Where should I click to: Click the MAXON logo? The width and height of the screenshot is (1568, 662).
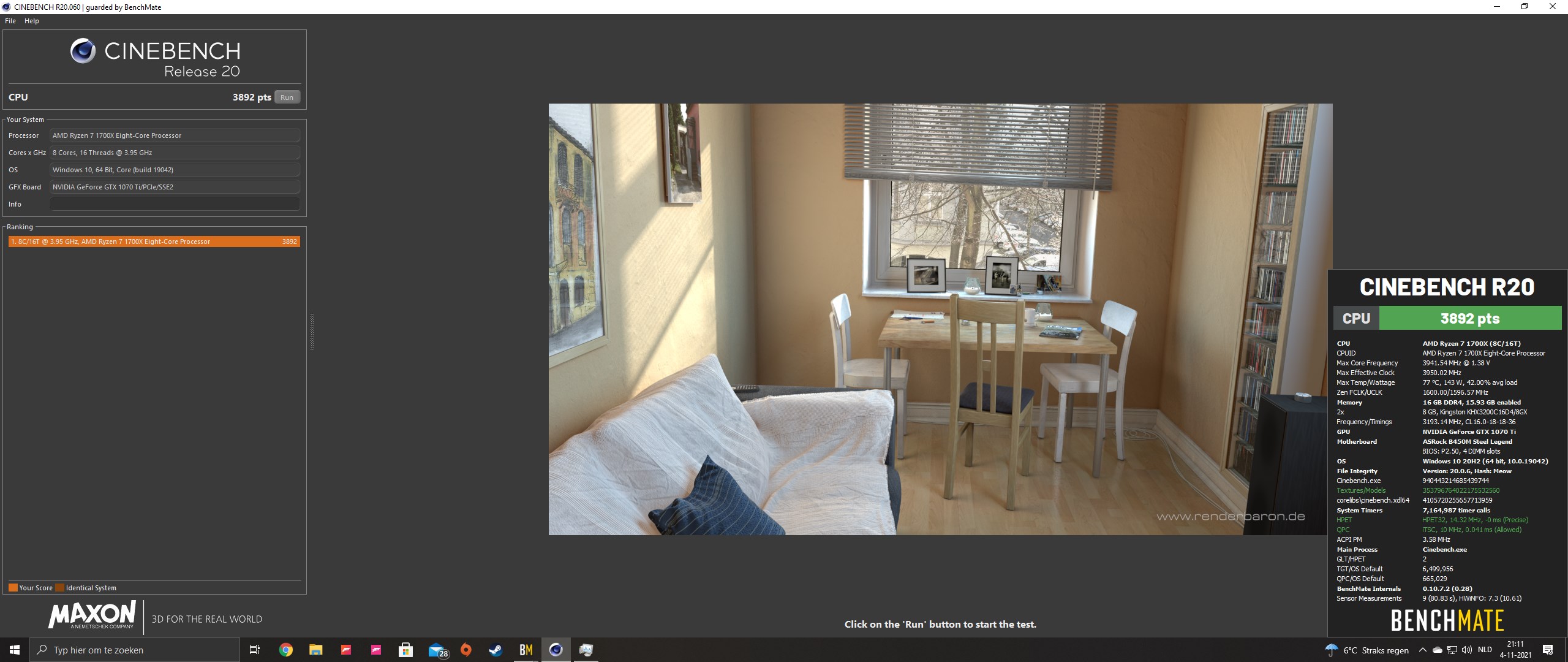pyautogui.click(x=92, y=615)
